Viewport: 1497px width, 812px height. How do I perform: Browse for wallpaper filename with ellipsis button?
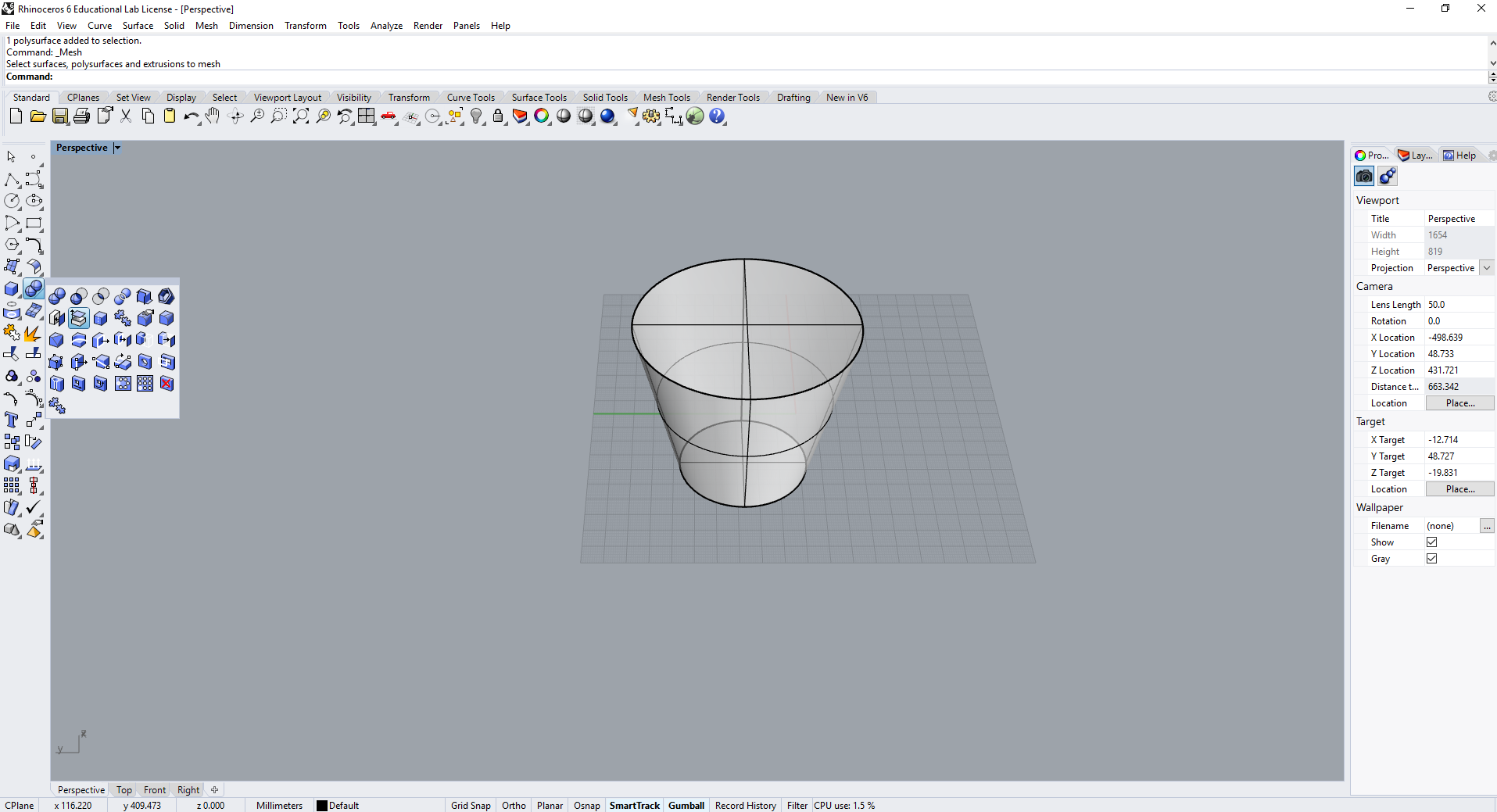[1487, 526]
